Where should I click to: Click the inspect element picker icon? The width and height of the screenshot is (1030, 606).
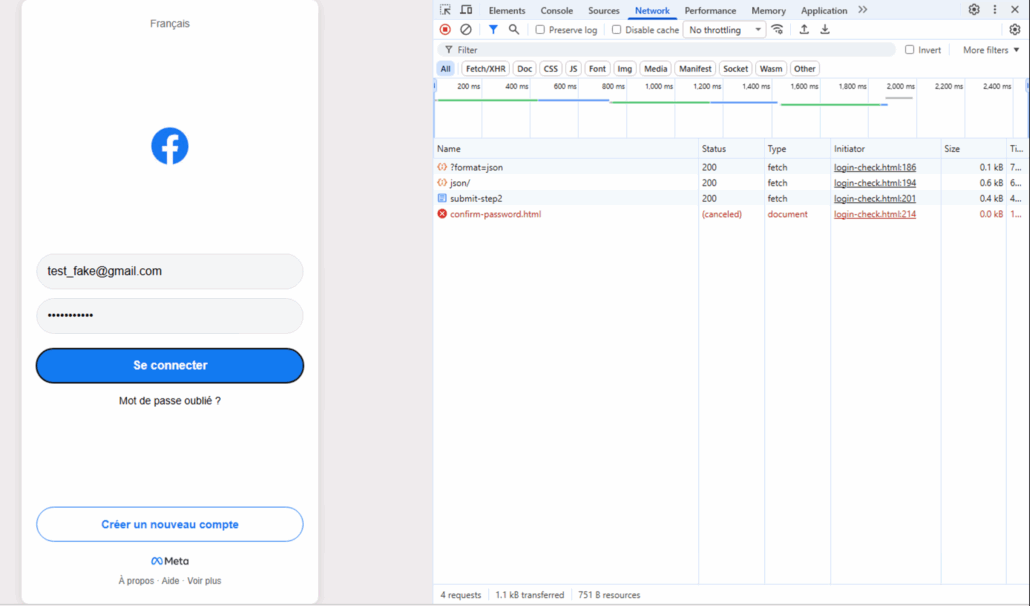(445, 10)
